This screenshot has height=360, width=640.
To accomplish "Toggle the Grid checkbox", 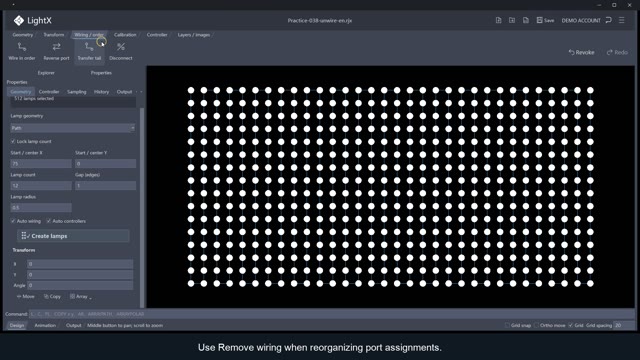I will pos(571,325).
